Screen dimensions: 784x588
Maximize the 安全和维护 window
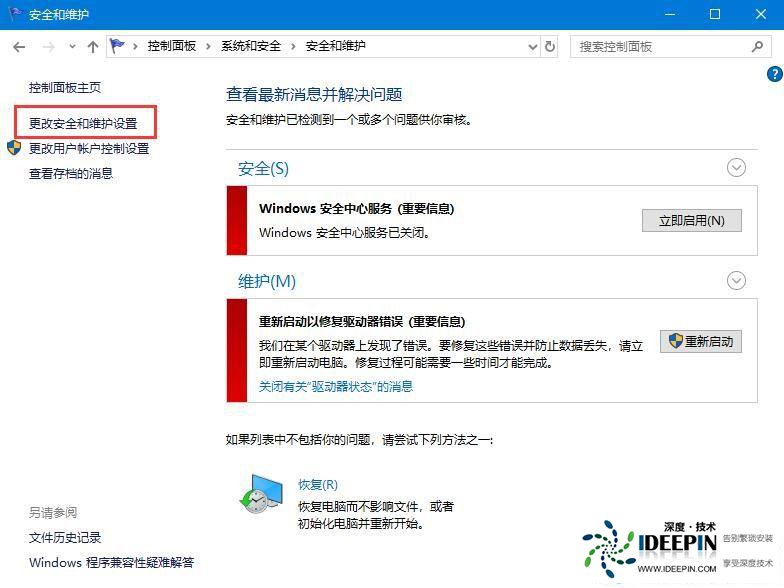(715, 14)
